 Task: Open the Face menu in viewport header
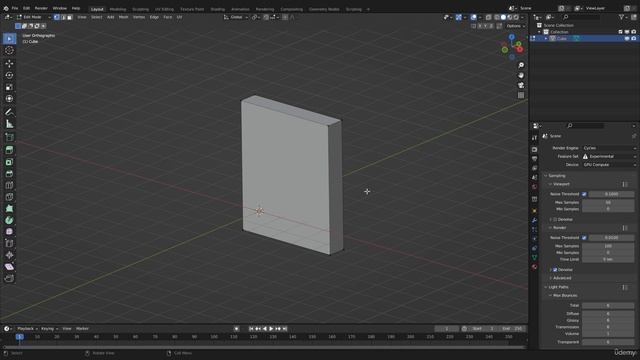click(167, 17)
